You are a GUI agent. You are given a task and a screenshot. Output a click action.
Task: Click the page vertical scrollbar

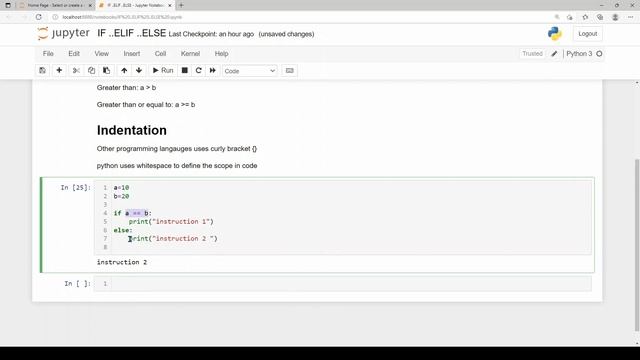click(x=637, y=245)
